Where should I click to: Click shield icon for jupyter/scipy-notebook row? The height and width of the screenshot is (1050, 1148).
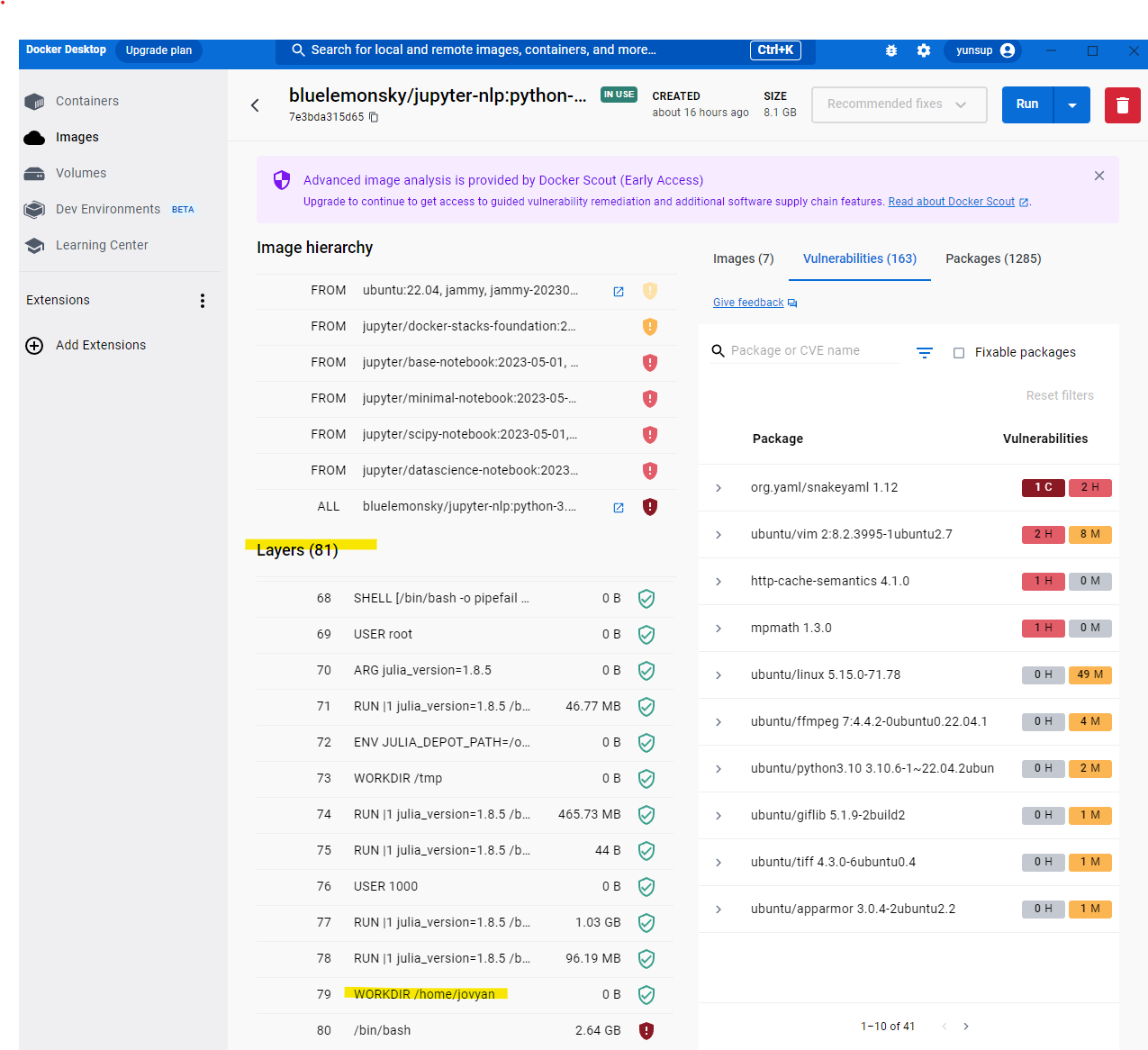tap(650, 435)
